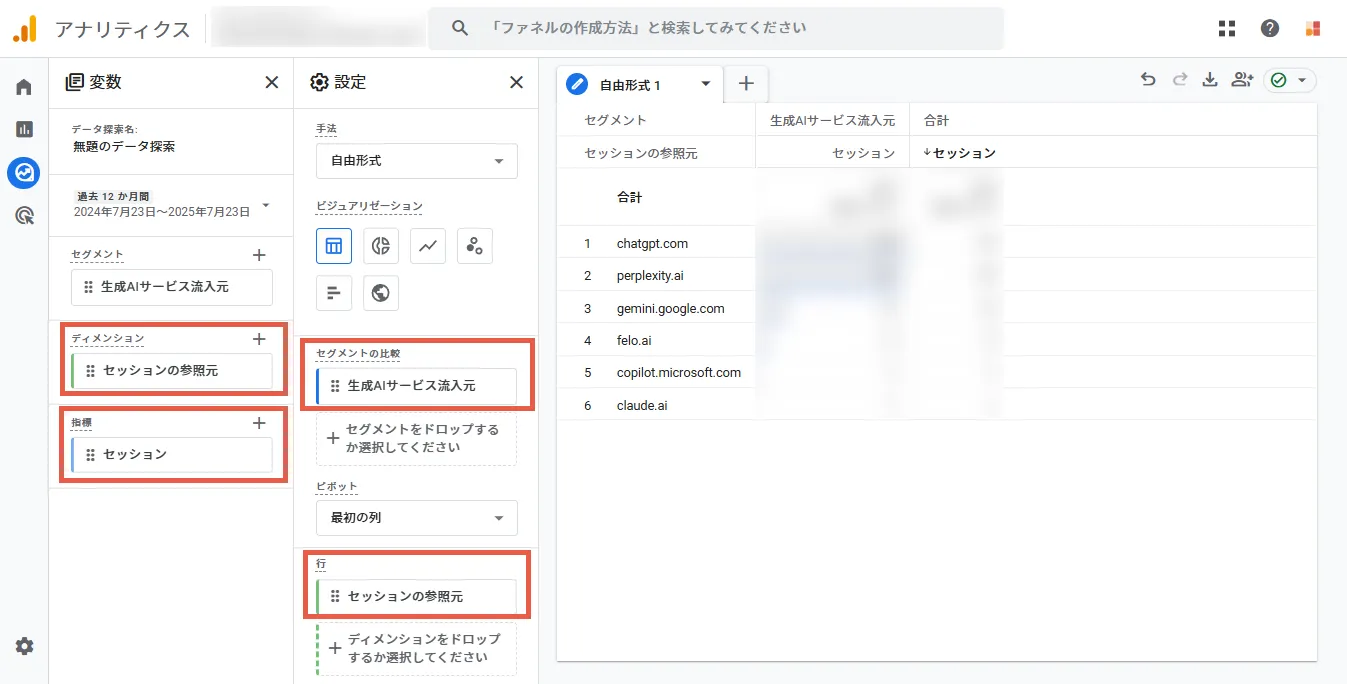
Task: Open the data quality status dropdown
Action: [1290, 80]
